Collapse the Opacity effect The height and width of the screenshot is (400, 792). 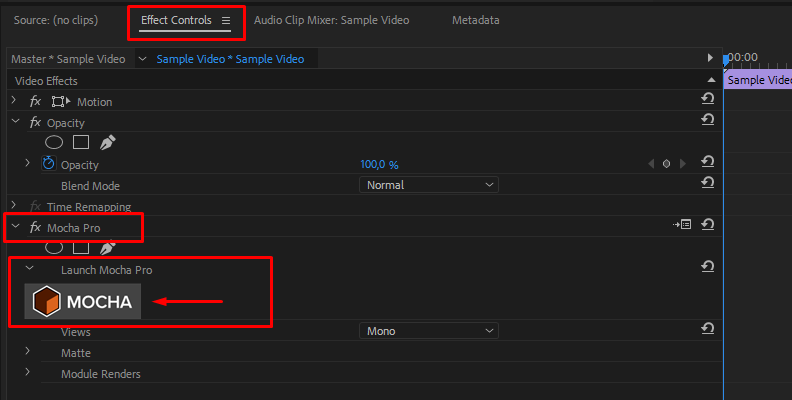(x=15, y=121)
